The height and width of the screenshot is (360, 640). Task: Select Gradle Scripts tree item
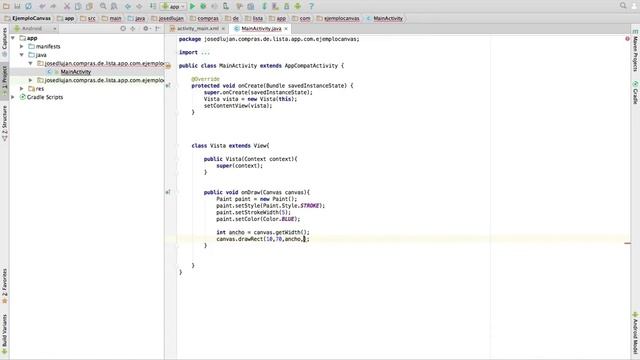[x=45, y=97]
